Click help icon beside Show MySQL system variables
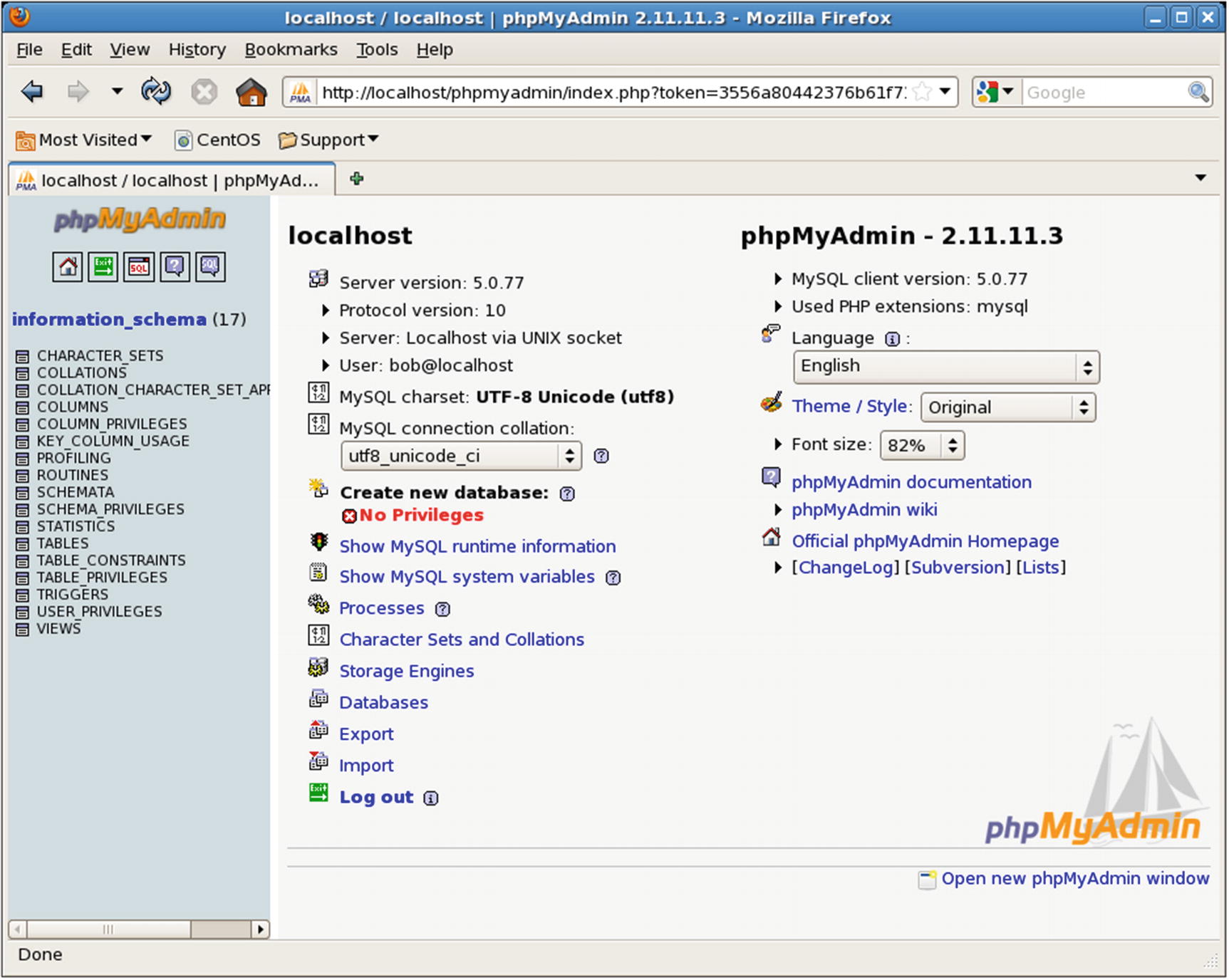The width and height of the screenshot is (1229, 980). [x=613, y=578]
